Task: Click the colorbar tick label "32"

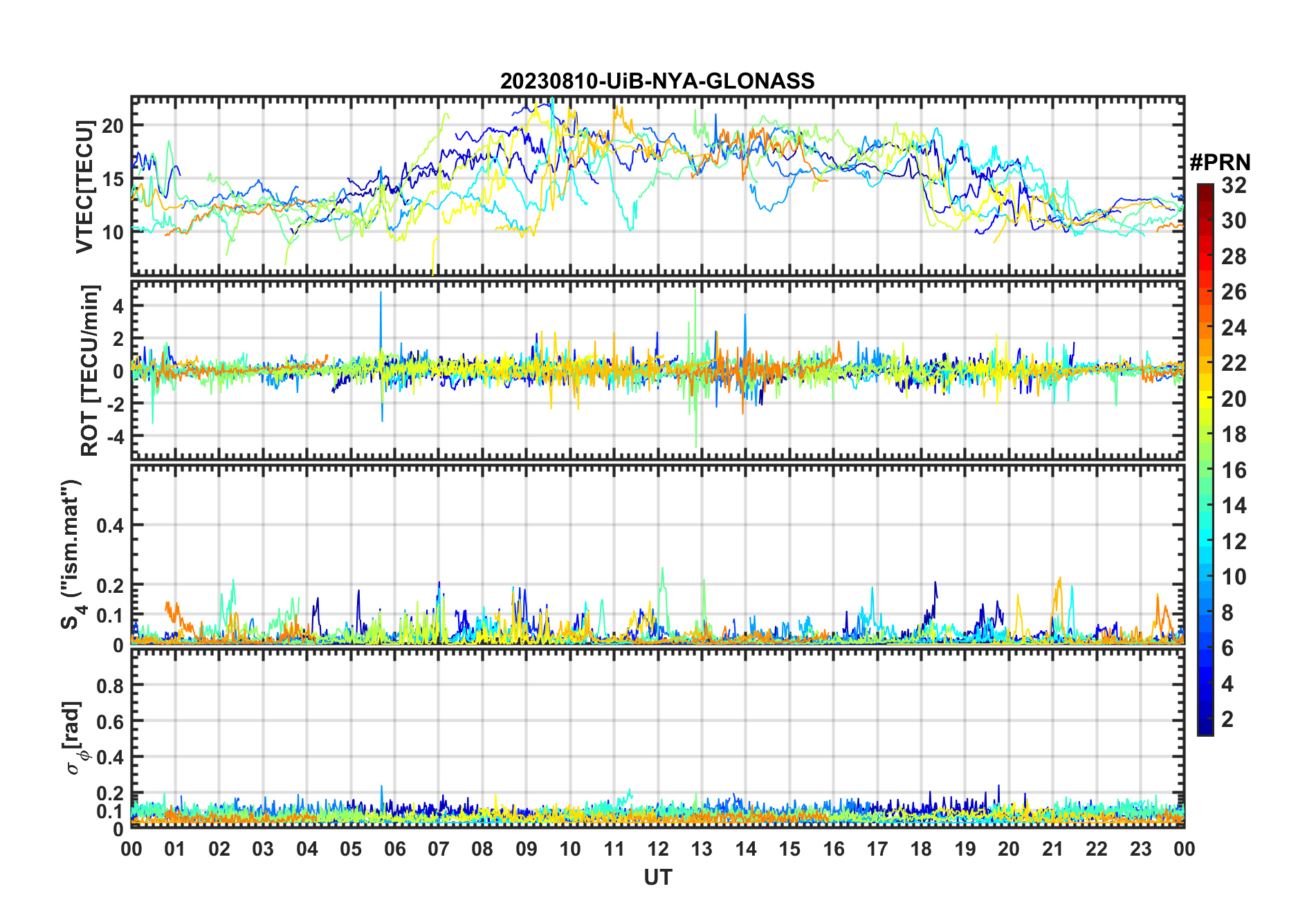Action: 1234,185
